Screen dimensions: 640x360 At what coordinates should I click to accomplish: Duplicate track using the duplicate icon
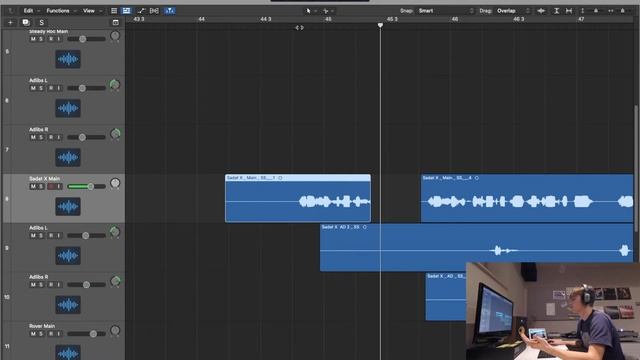point(26,22)
